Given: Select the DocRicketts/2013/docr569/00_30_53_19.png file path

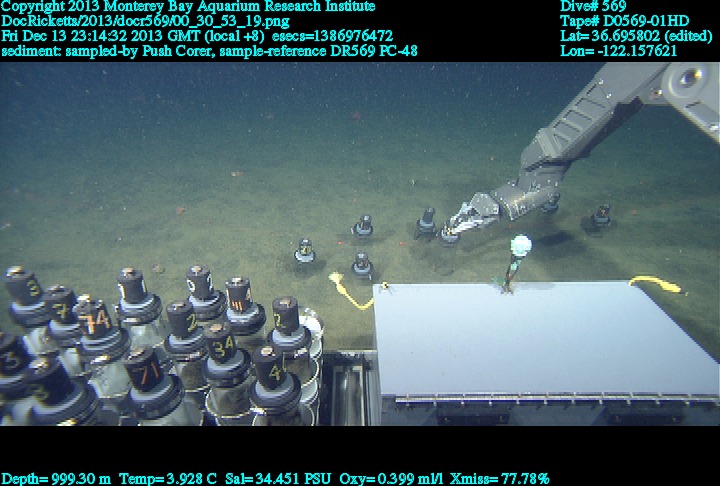Looking at the screenshot, I should (x=146, y=22).
